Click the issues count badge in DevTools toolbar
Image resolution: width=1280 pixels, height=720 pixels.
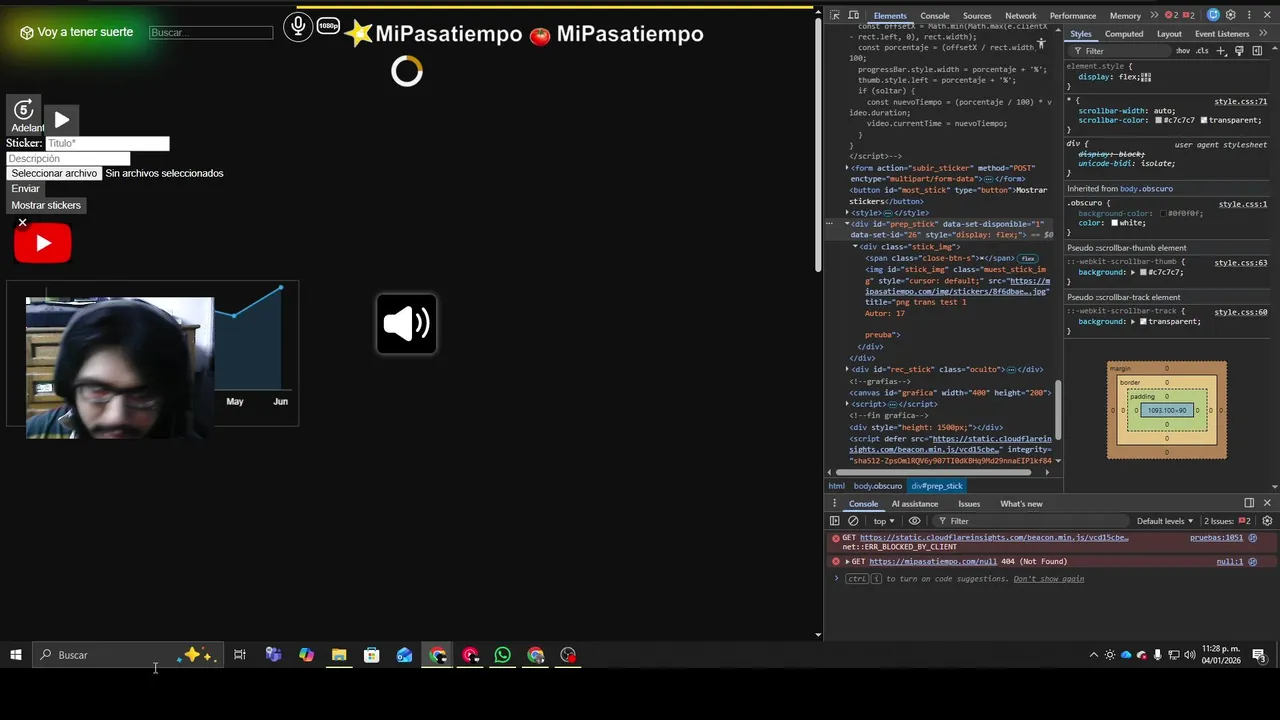point(1189,15)
